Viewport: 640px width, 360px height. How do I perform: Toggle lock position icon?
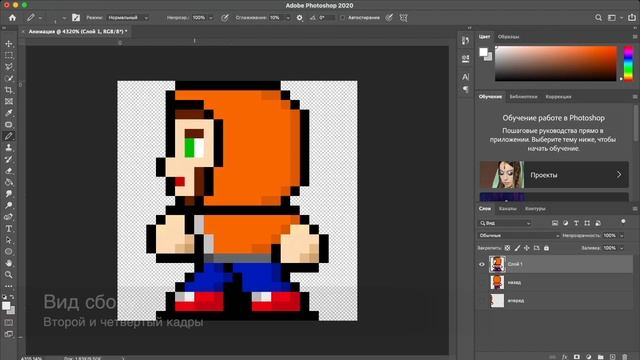point(527,248)
